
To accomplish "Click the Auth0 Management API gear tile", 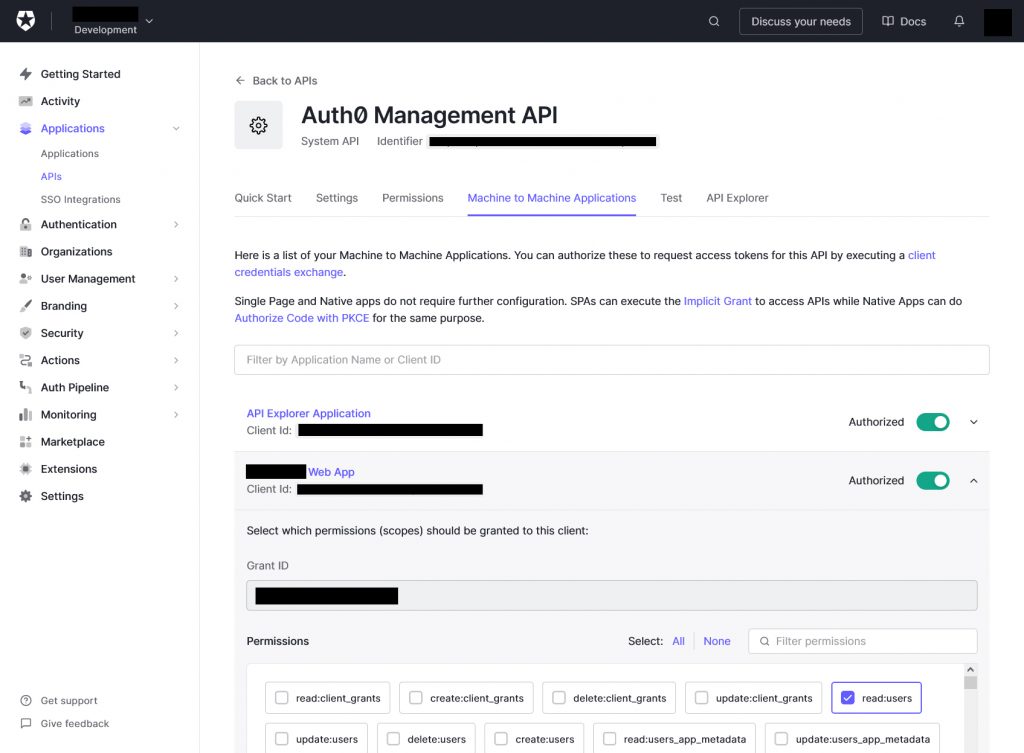I will pos(259,125).
